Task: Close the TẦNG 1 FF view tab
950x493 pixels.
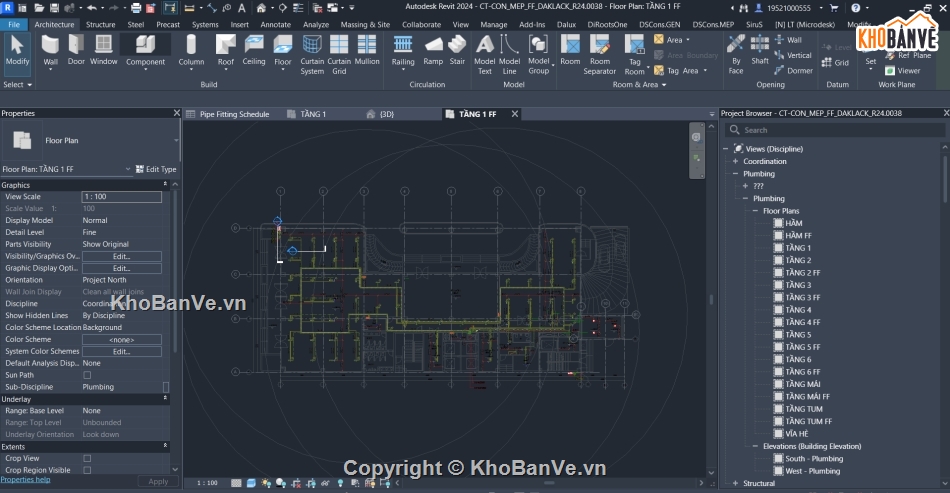Action: (x=515, y=114)
